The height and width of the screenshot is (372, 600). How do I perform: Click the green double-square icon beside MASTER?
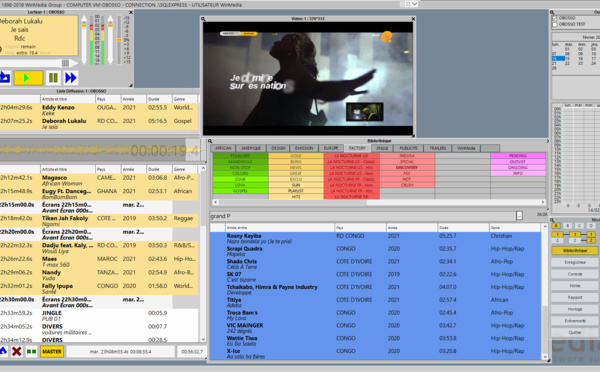pos(31,351)
